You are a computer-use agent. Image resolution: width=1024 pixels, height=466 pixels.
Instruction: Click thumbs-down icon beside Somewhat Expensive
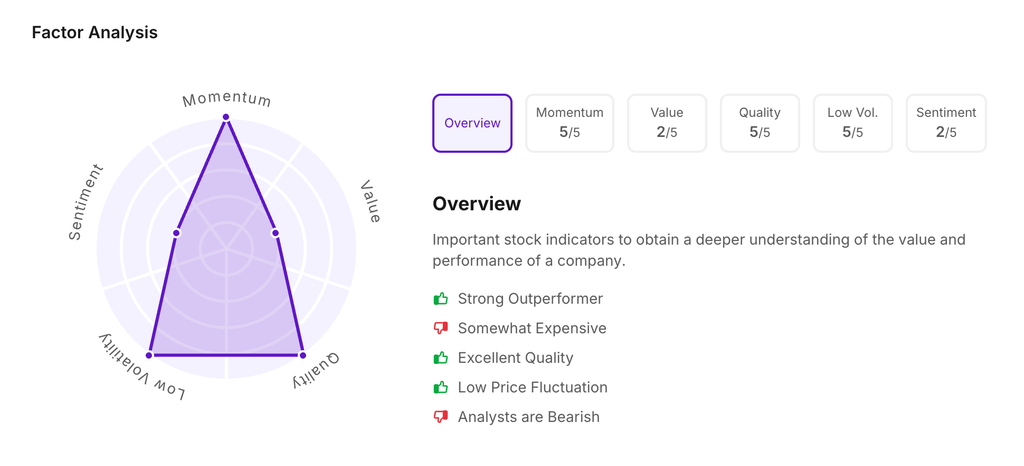440,328
